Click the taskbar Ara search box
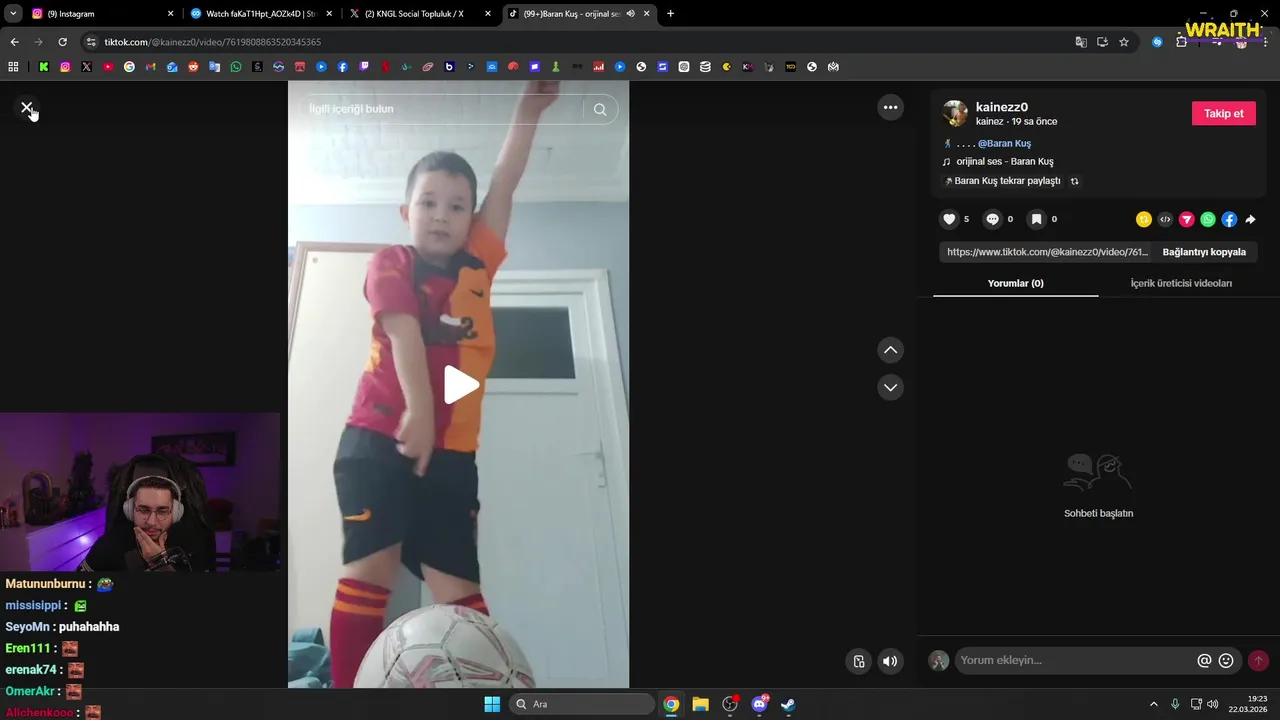The image size is (1280, 720). point(582,704)
